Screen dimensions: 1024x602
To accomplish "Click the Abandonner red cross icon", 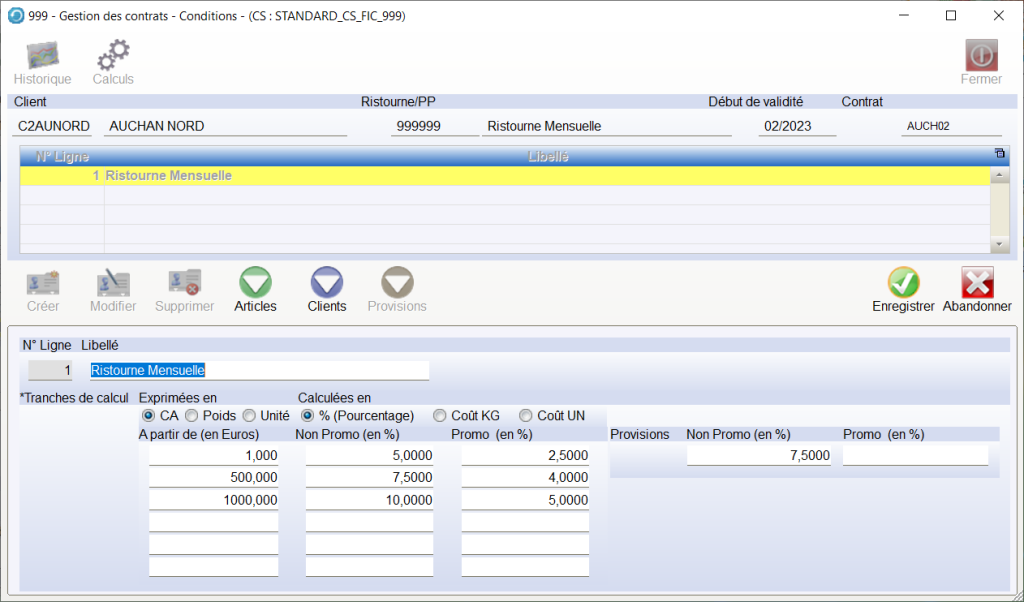I will click(x=977, y=283).
